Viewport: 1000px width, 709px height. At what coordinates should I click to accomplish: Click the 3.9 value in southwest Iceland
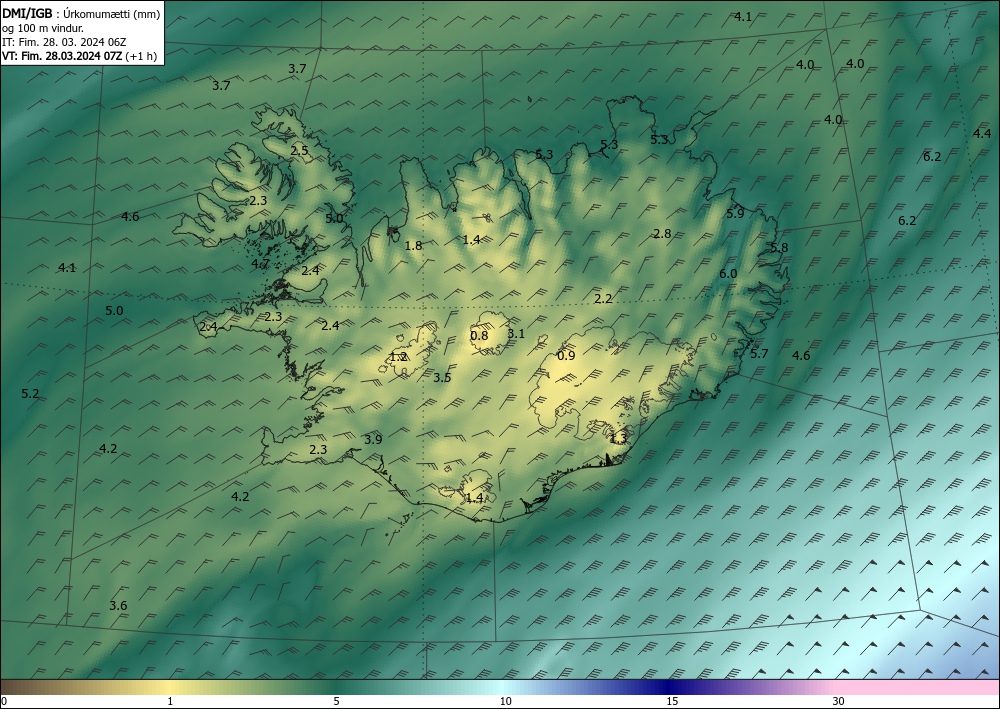pyautogui.click(x=373, y=439)
